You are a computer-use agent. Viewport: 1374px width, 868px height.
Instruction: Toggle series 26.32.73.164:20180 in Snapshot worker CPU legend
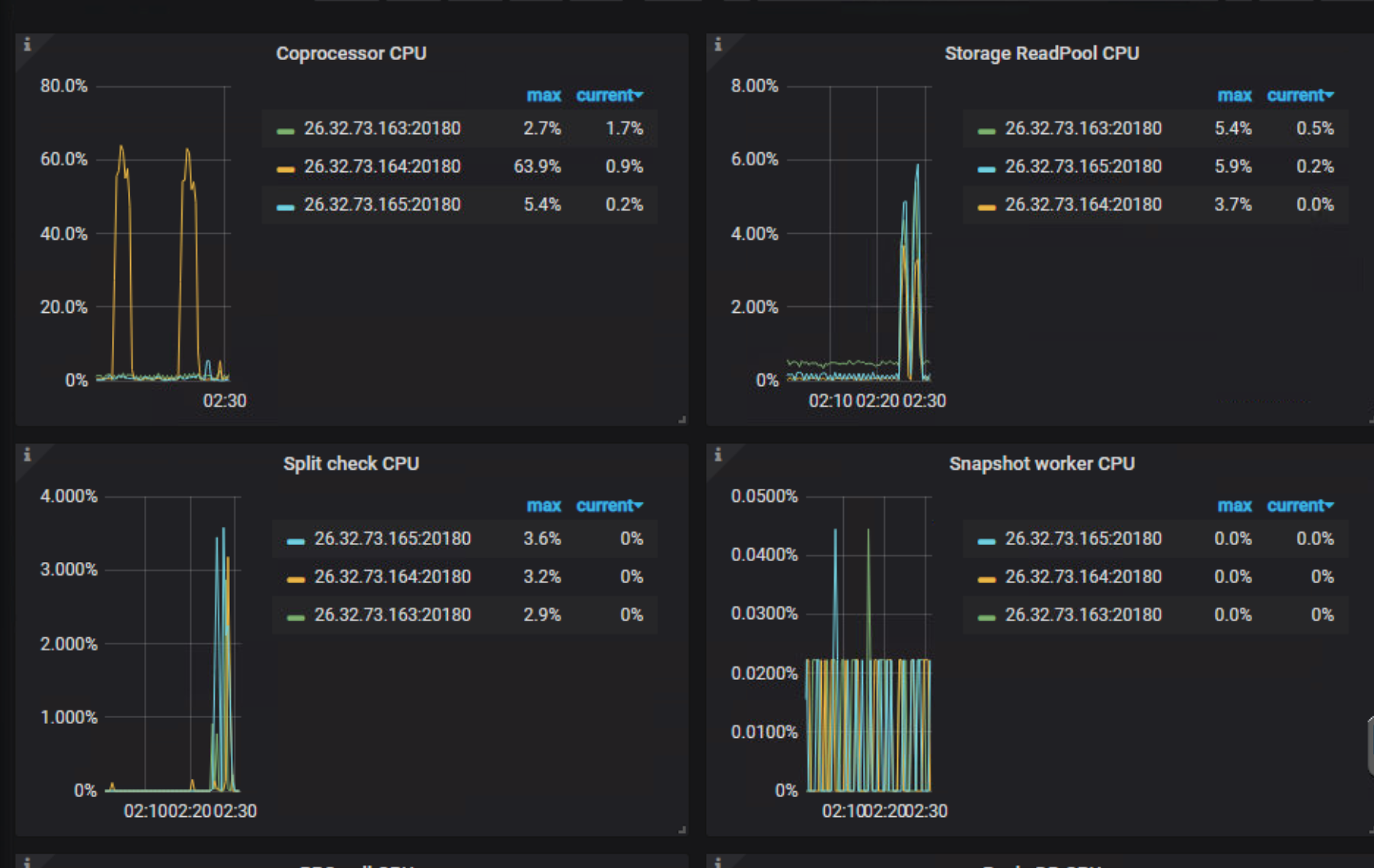[x=1082, y=576]
